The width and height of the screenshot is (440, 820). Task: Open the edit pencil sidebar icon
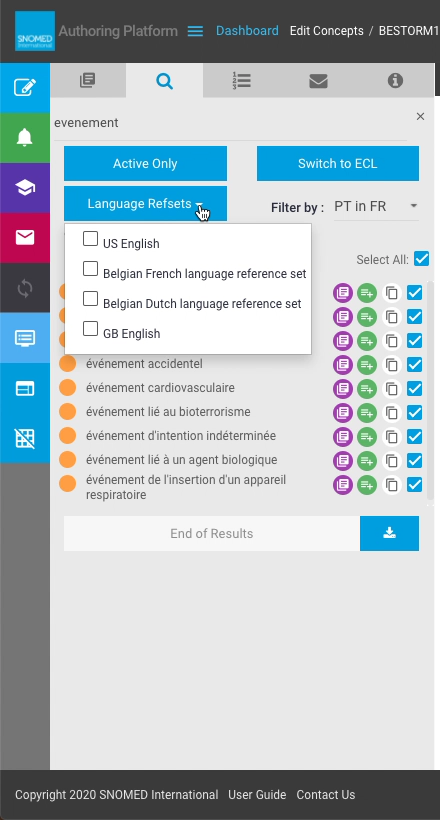click(25, 87)
